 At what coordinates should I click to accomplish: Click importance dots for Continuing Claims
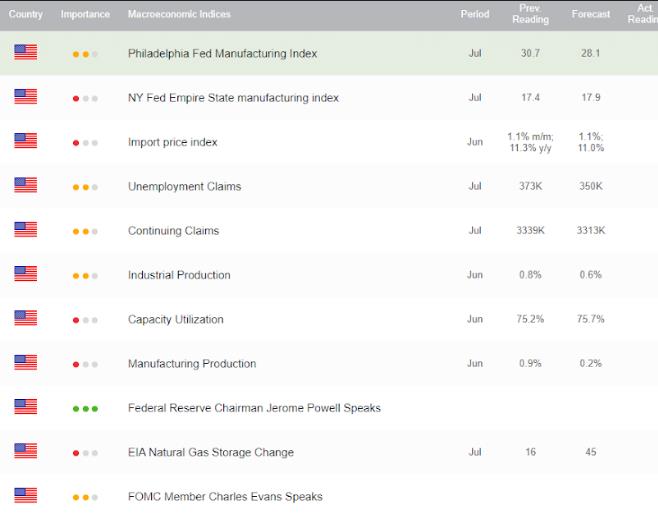point(85,232)
